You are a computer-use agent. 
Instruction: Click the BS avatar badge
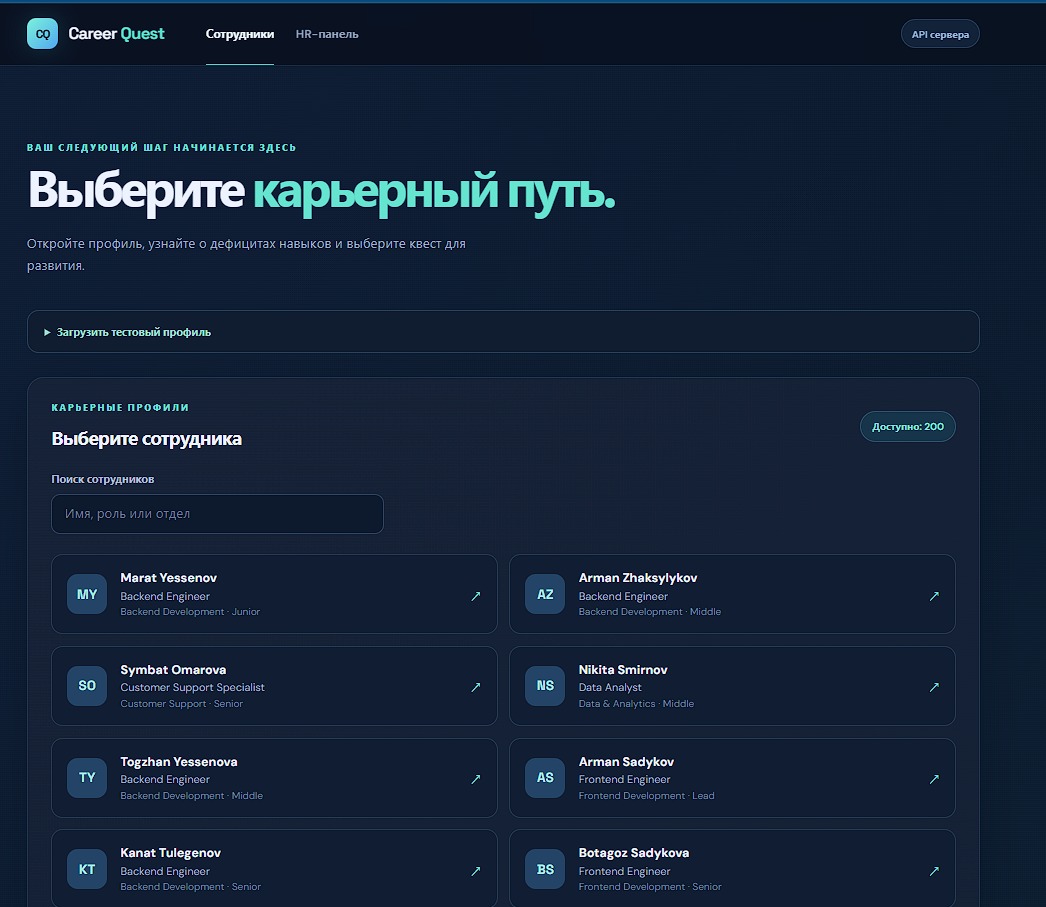545,869
